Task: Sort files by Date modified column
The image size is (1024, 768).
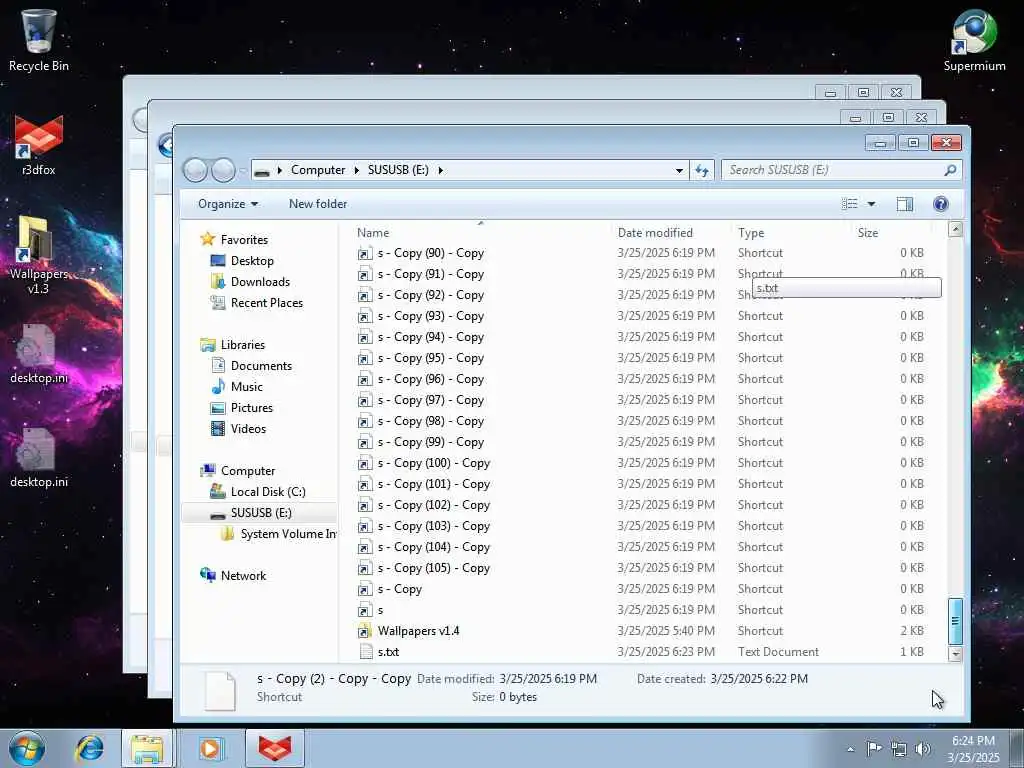Action: 655,232
